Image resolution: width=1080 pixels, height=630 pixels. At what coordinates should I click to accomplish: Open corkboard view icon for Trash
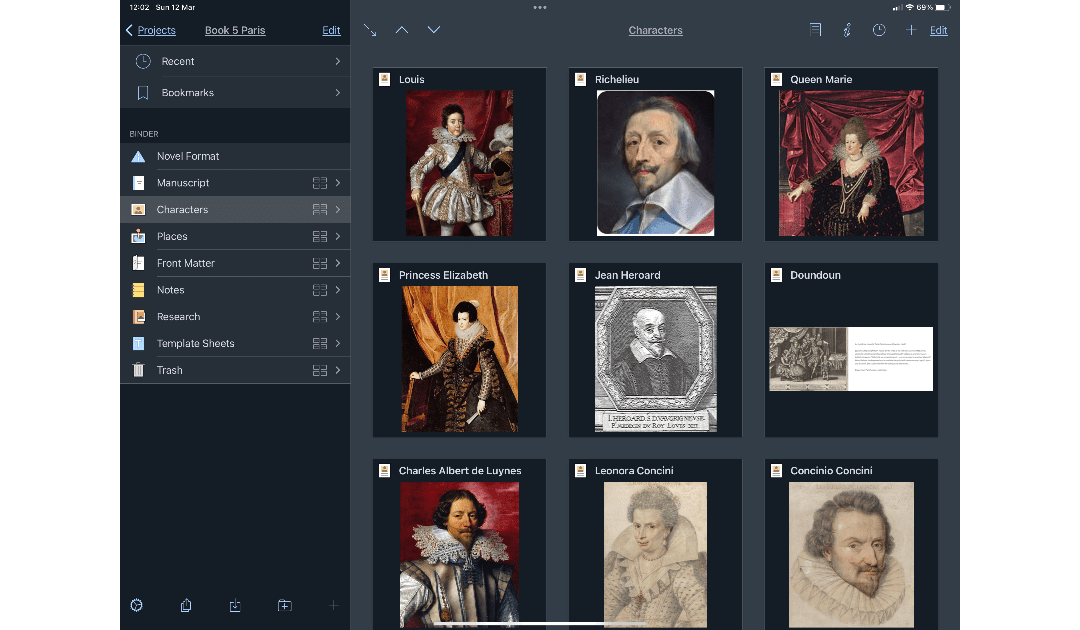tap(320, 370)
